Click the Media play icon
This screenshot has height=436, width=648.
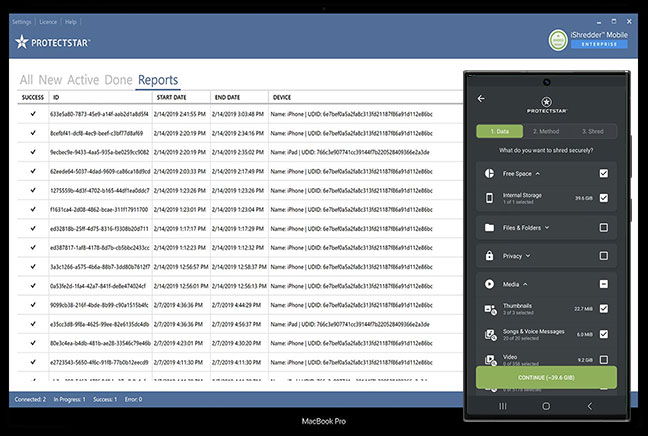point(490,284)
